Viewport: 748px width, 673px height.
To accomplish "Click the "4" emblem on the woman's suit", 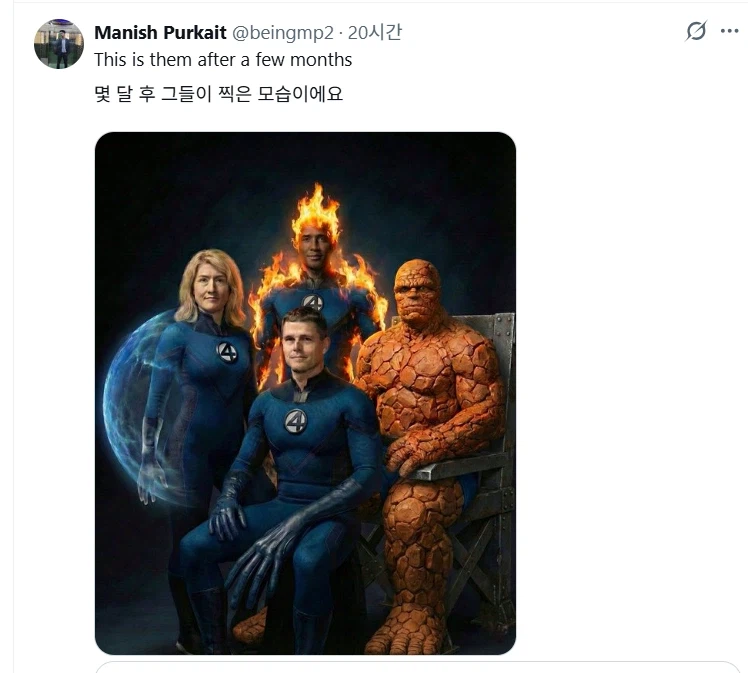I will click(228, 352).
